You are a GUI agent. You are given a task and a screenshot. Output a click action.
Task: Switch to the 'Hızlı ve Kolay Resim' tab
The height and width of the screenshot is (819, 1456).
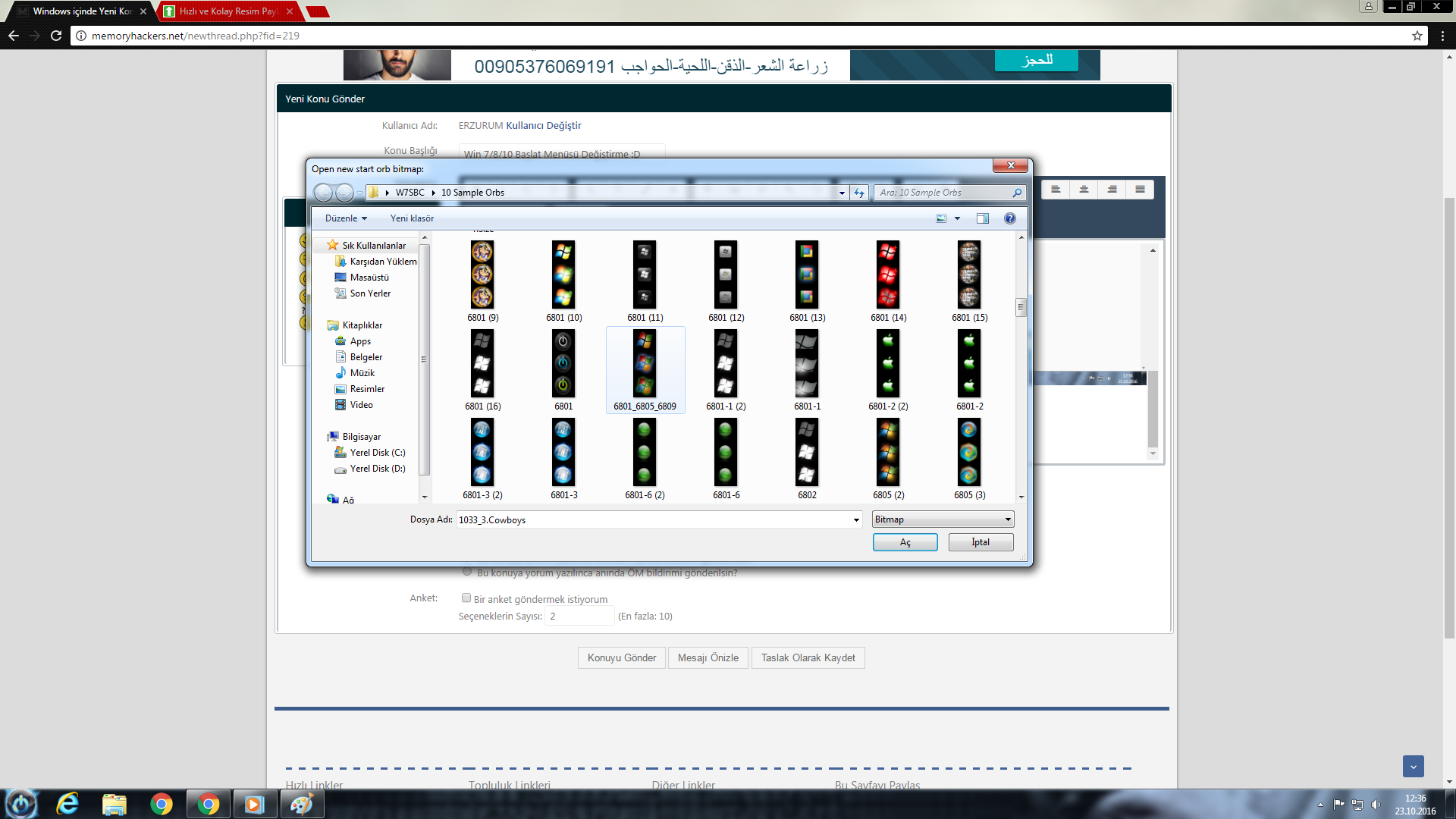[x=227, y=11]
